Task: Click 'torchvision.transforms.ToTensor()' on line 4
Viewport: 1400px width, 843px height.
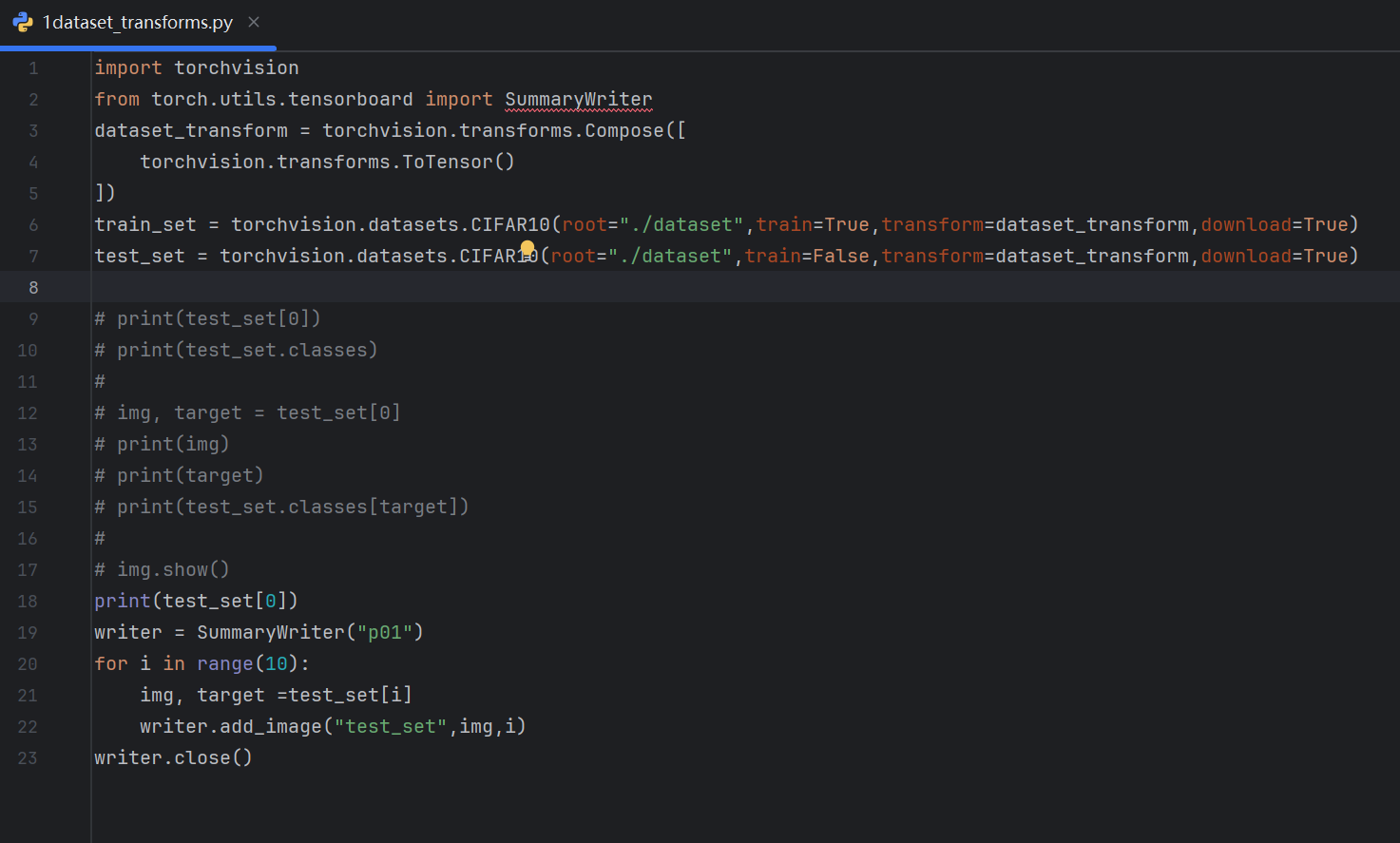Action: pyautogui.click(x=328, y=162)
